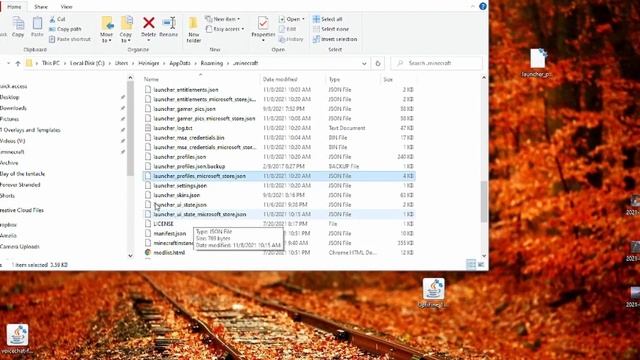Click Local Disk (C:) breadcrumb
Screen dimensions: 640x360
(87, 63)
